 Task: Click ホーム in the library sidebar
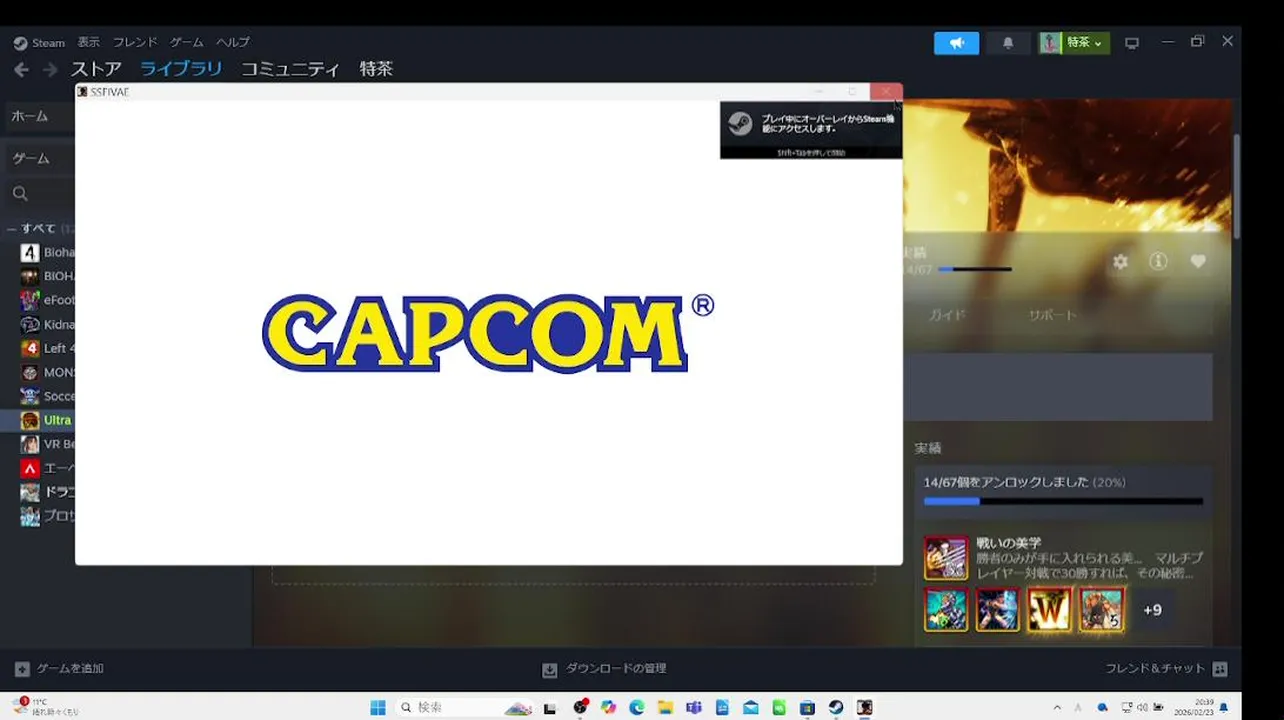tap(40, 116)
